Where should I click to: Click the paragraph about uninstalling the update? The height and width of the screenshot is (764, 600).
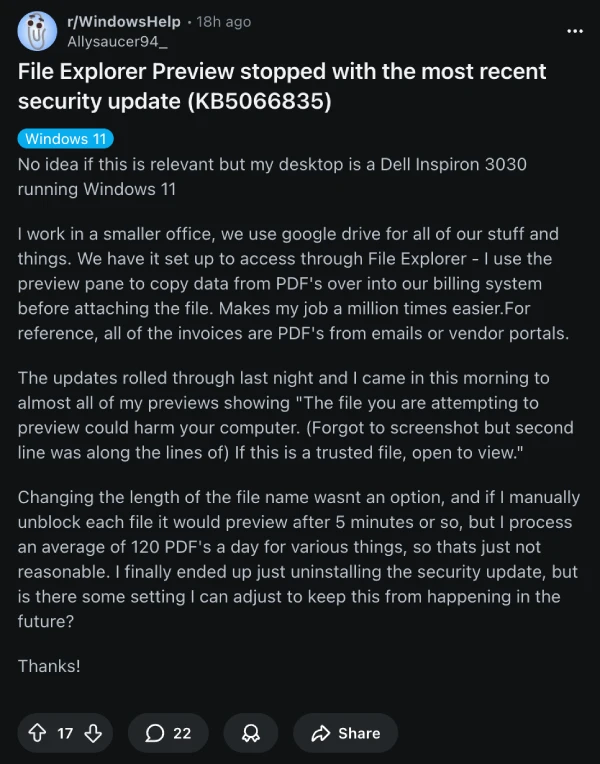pos(295,560)
